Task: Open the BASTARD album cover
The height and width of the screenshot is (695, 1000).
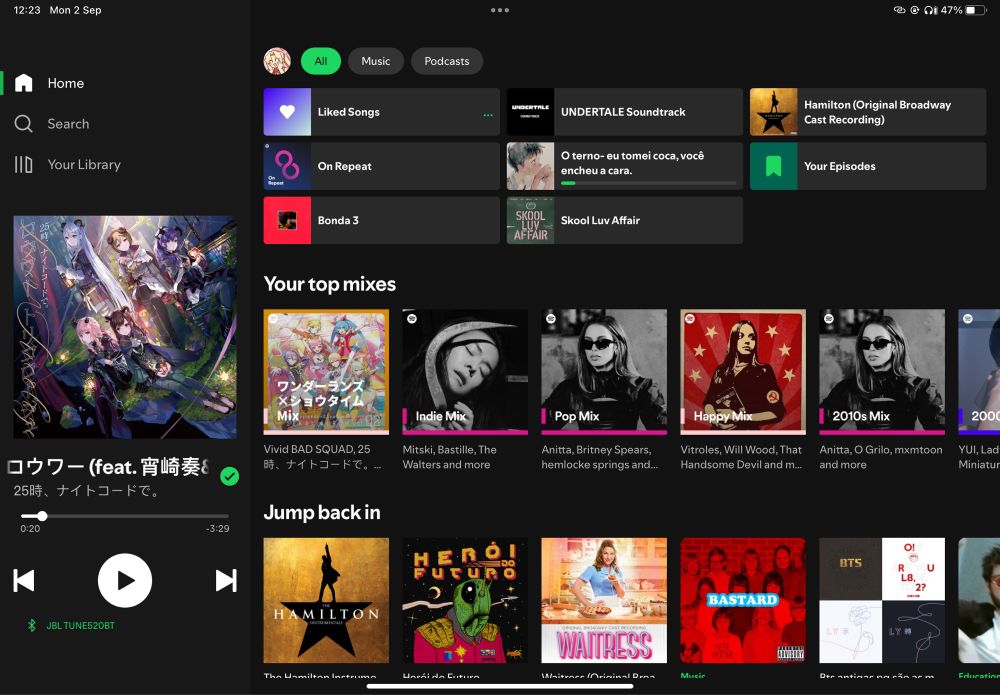Action: [x=743, y=600]
